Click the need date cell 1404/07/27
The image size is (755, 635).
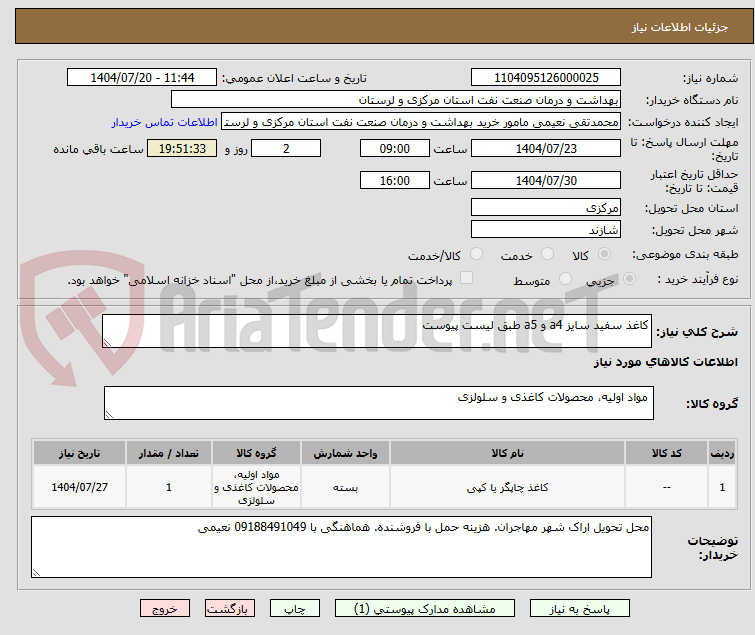(x=79, y=488)
